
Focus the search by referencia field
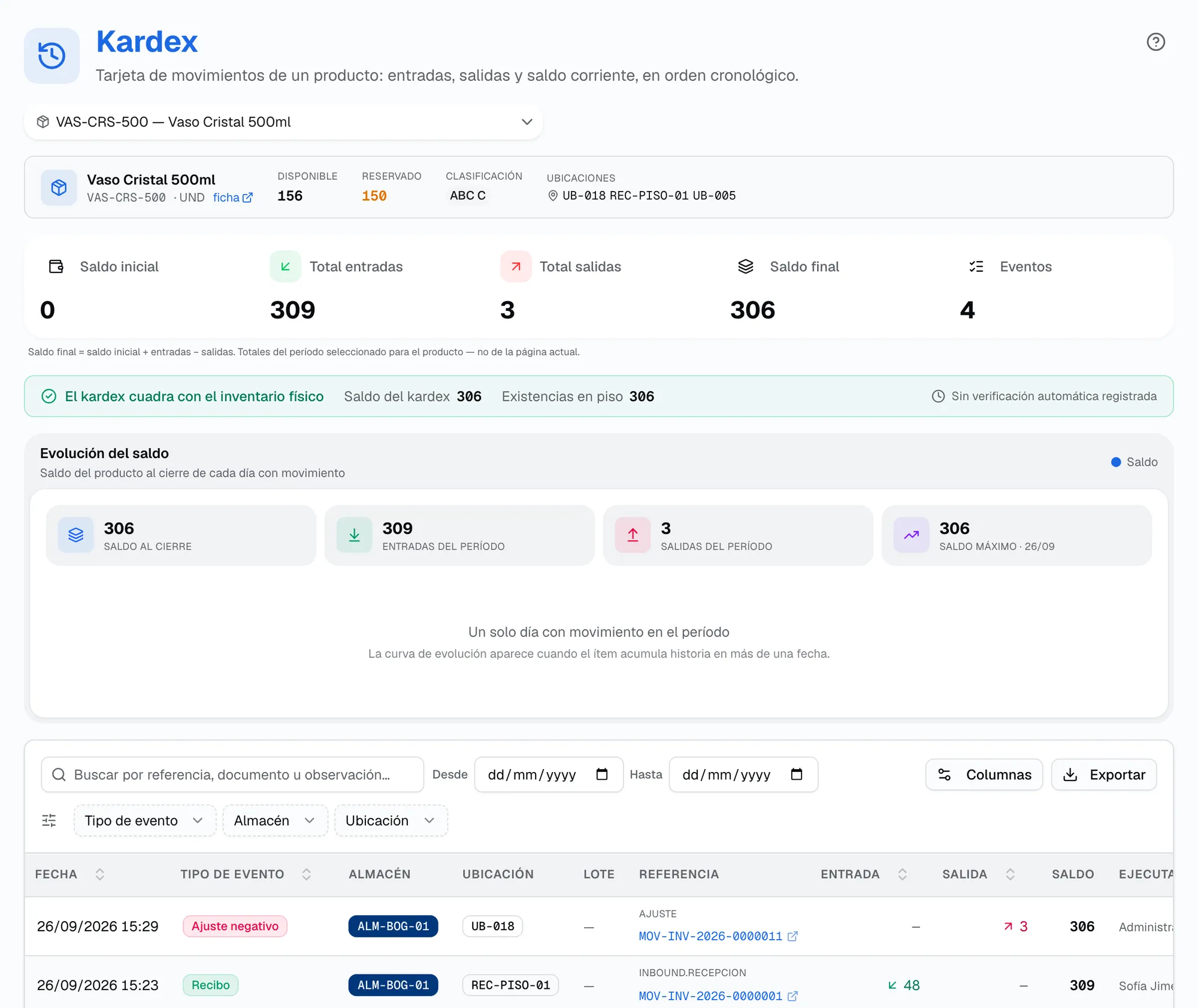pos(232,775)
